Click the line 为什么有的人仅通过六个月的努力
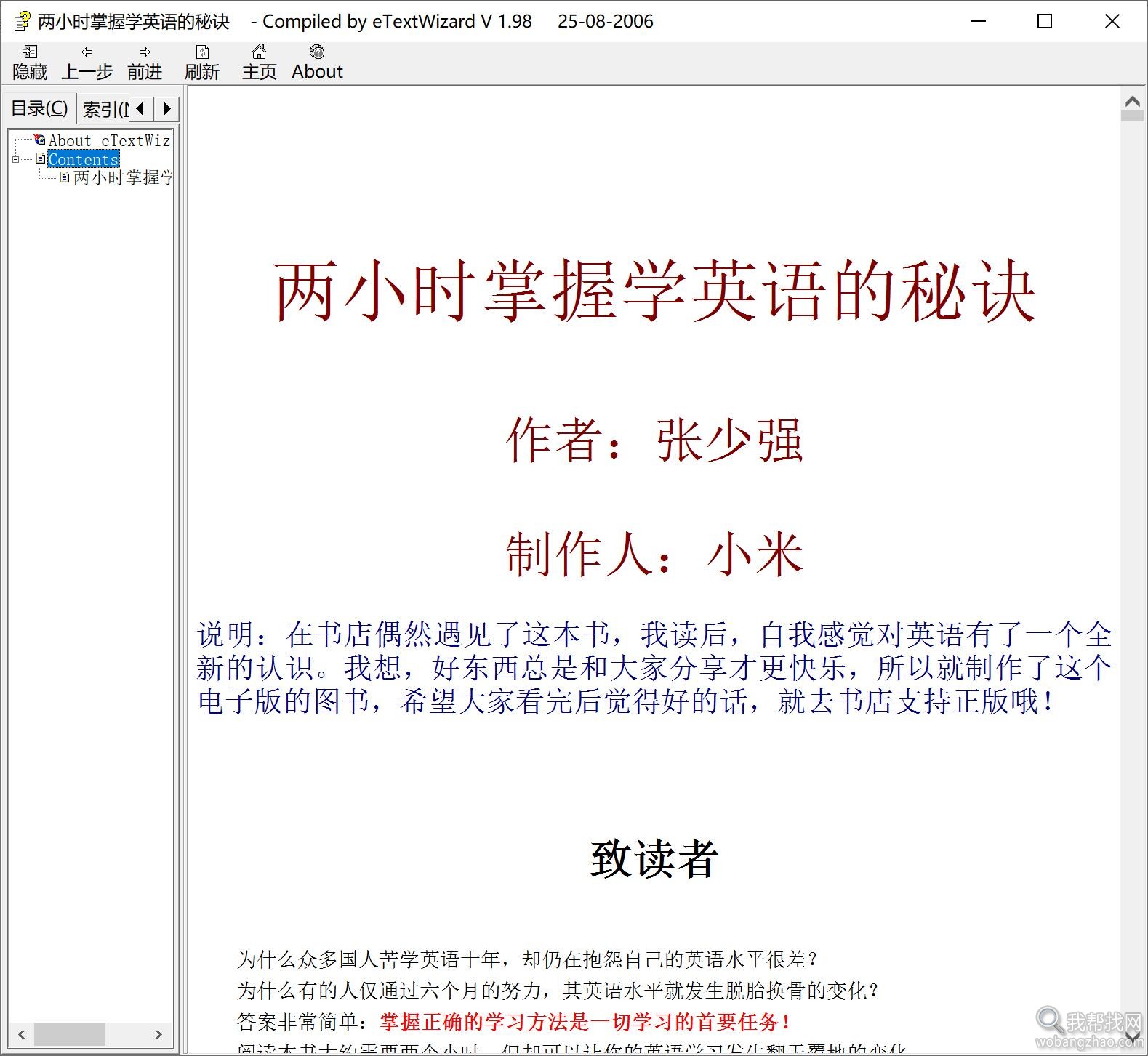Image resolution: width=1148 pixels, height=1056 pixels. 558,991
